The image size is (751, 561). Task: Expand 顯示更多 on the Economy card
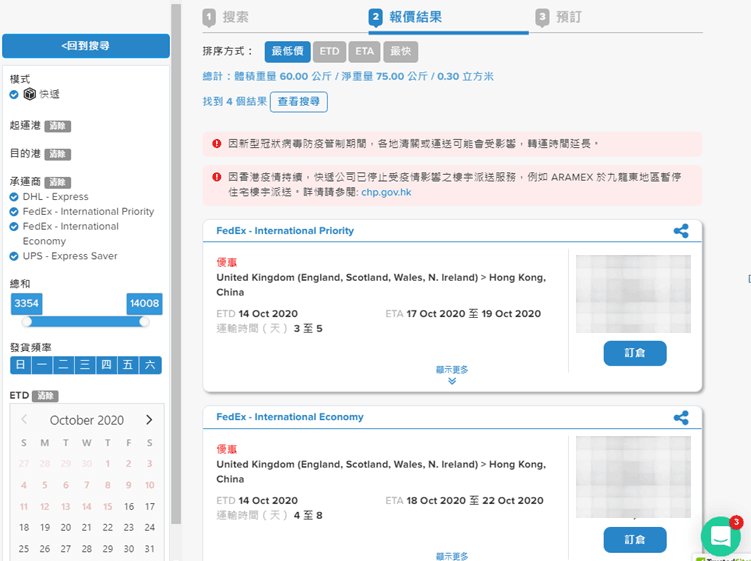[x=452, y=556]
